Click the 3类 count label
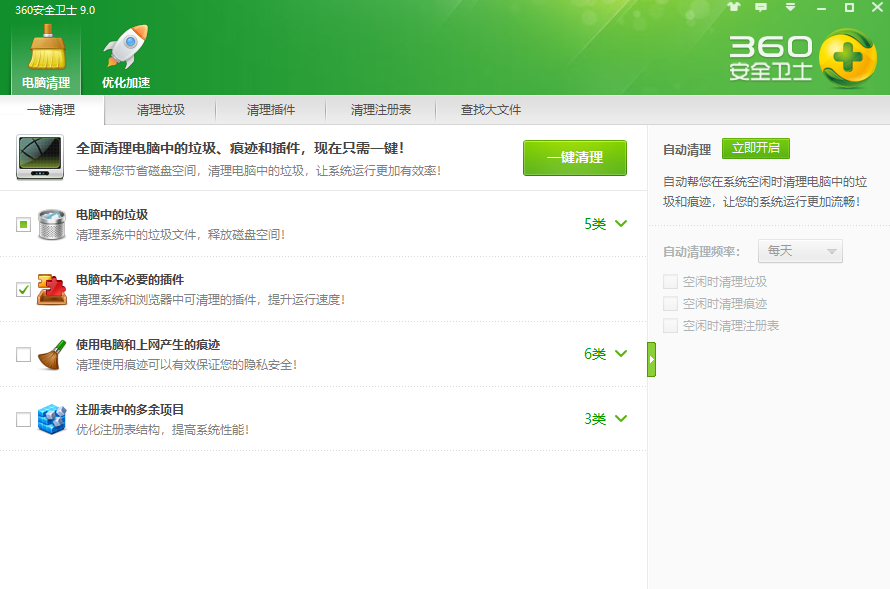The height and width of the screenshot is (589, 890). pos(595,419)
